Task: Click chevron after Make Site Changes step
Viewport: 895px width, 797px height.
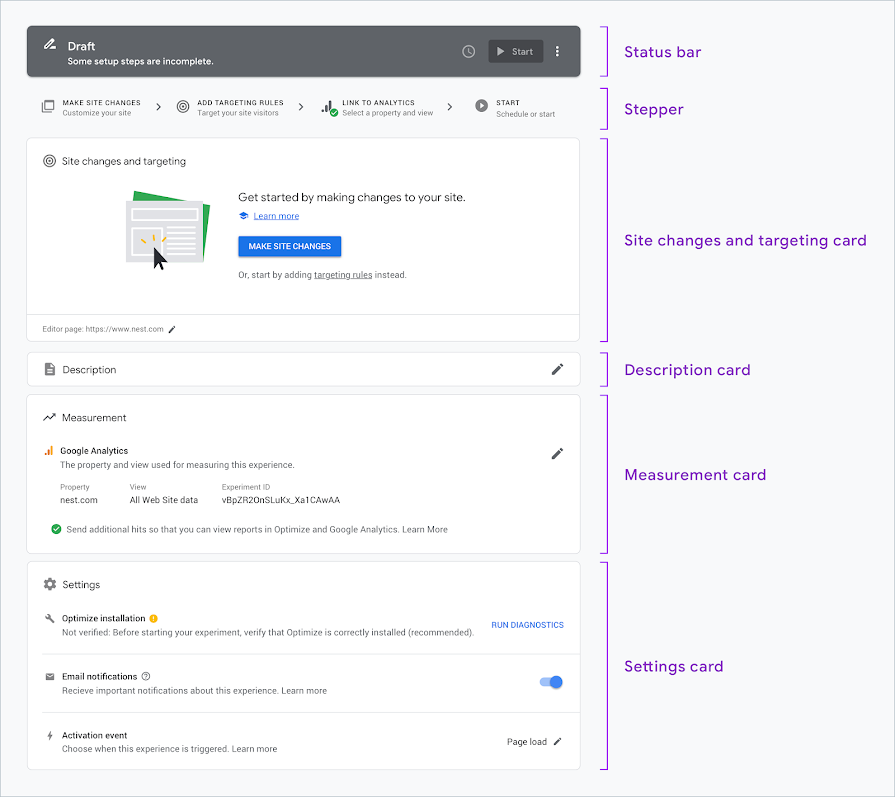Action: 159,107
